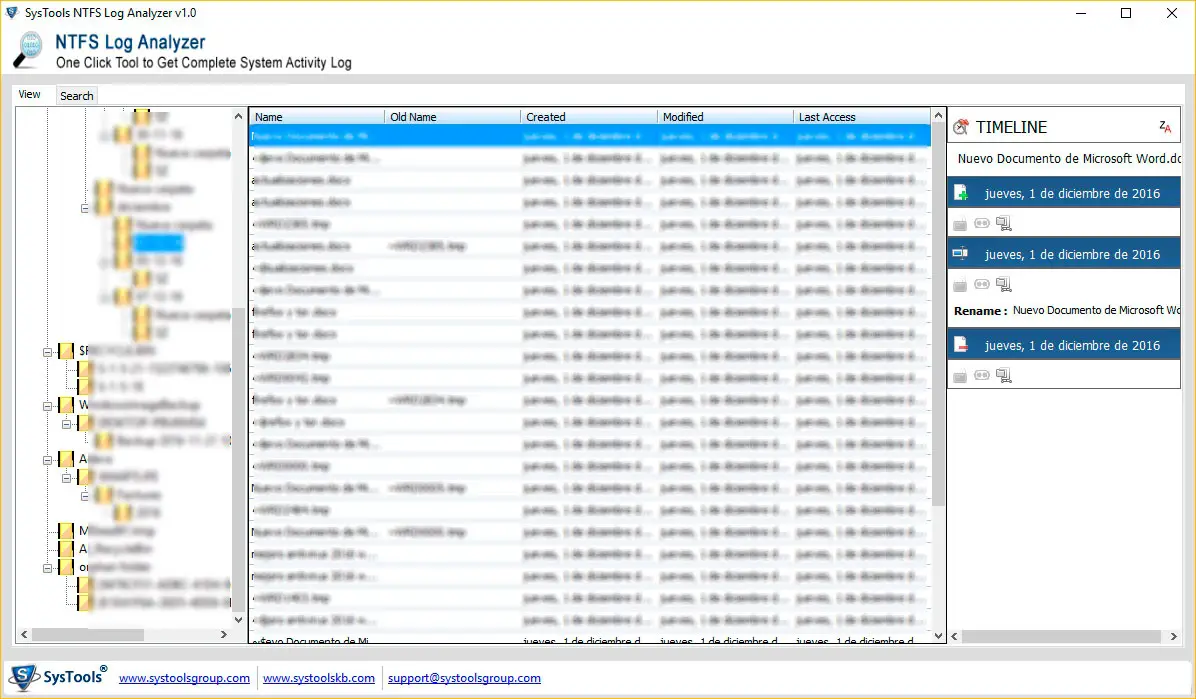Click the folder tree scroll-up arrow
The width and height of the screenshot is (1196, 699).
point(238,116)
